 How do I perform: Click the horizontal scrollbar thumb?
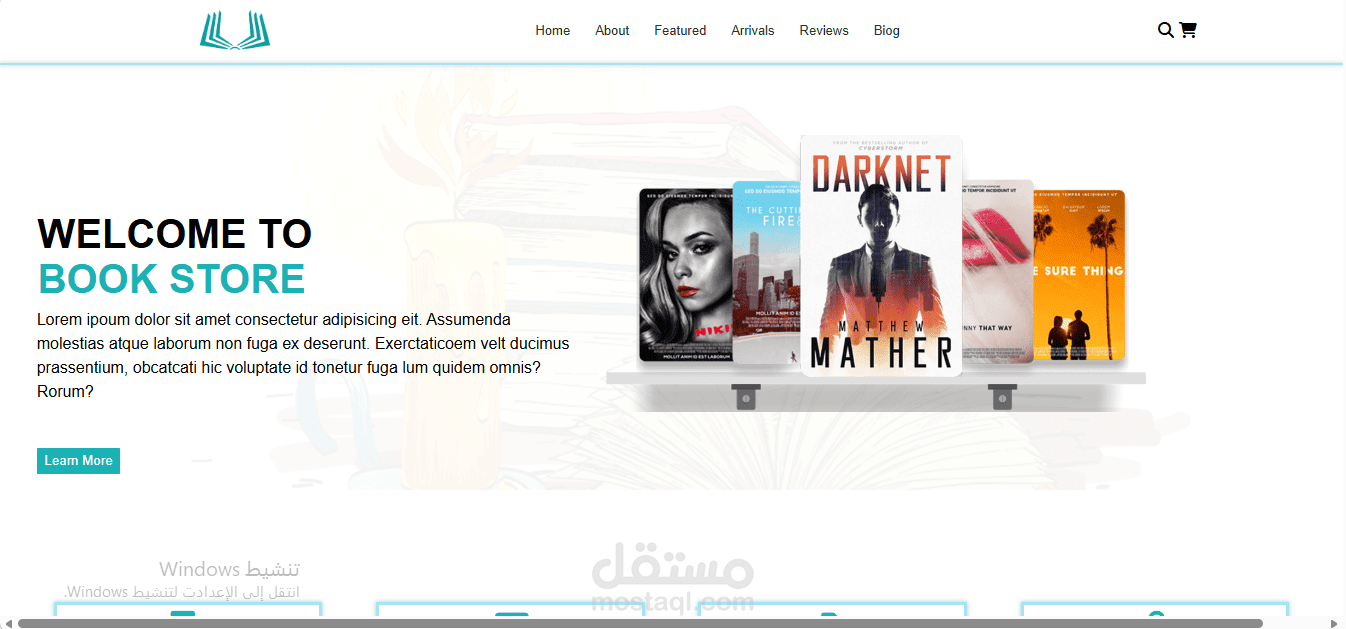click(640, 623)
